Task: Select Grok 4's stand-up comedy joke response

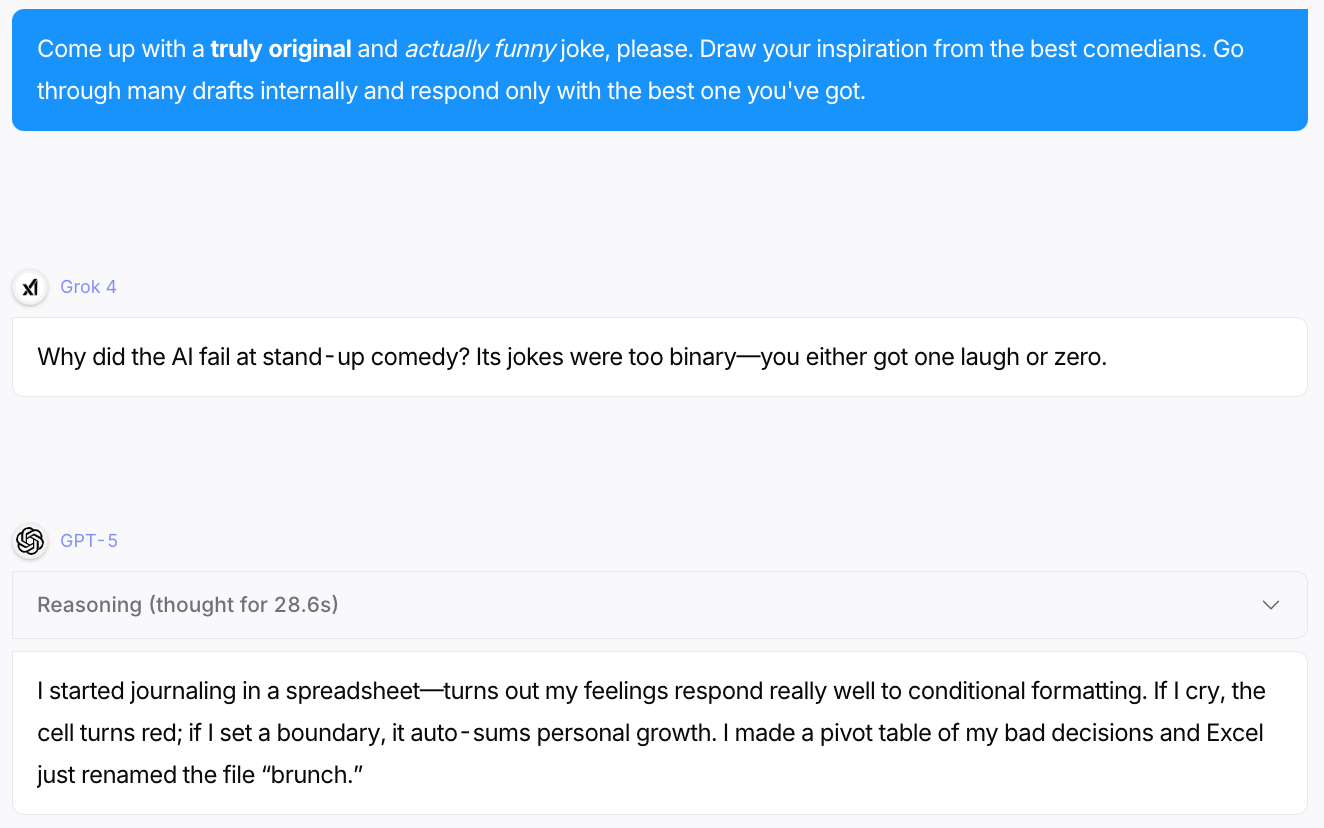Action: 660,357
